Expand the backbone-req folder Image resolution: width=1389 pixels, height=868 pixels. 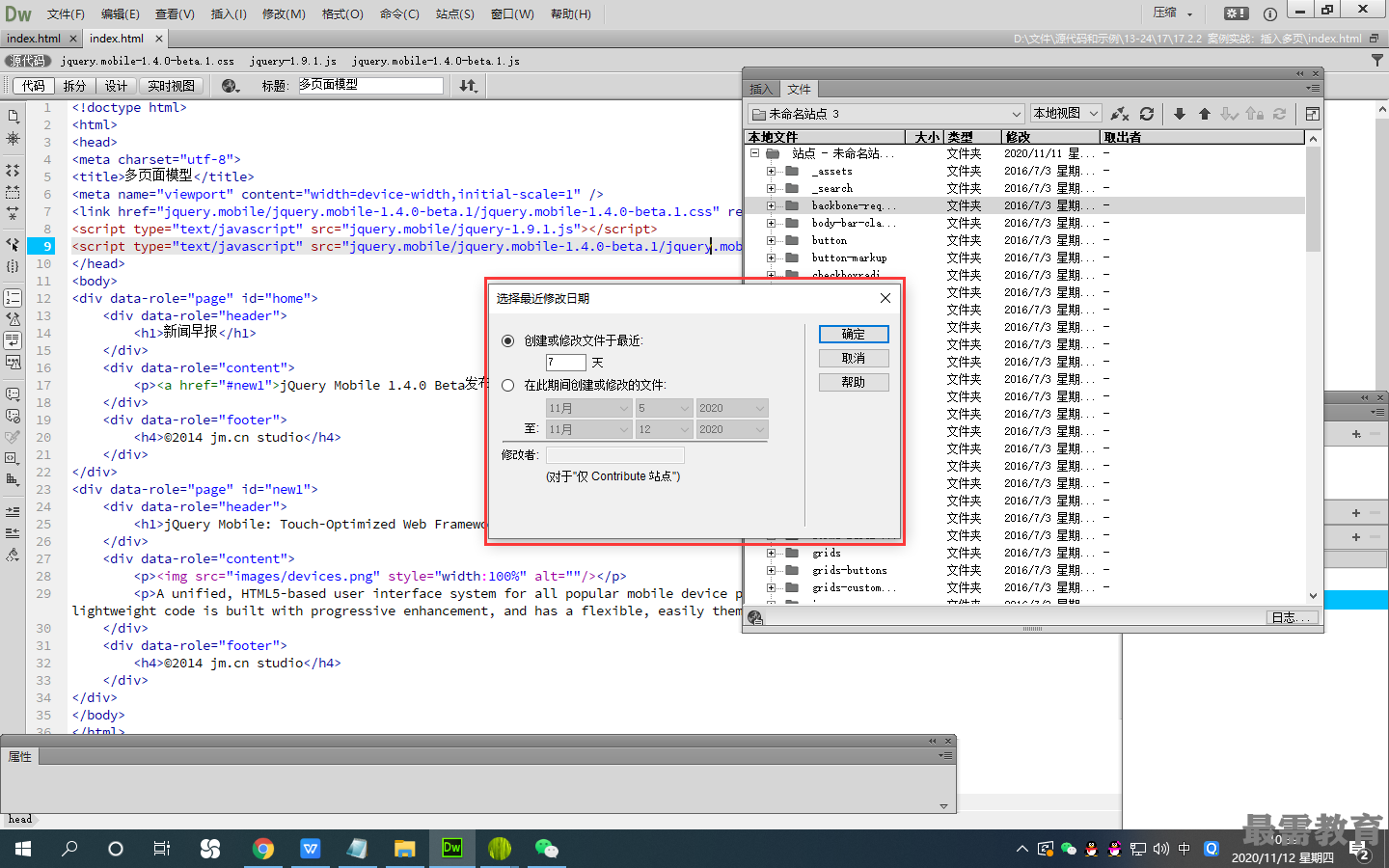pos(771,205)
